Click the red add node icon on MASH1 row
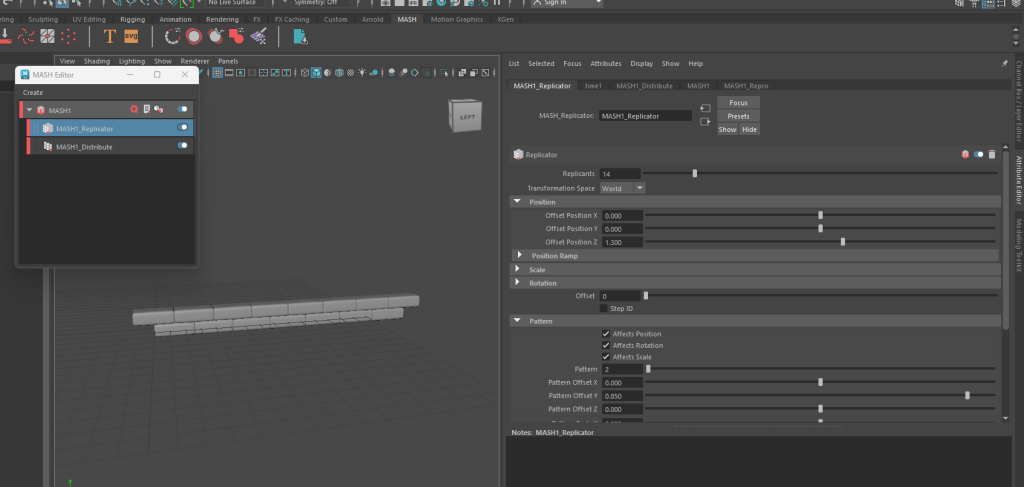 pos(135,110)
